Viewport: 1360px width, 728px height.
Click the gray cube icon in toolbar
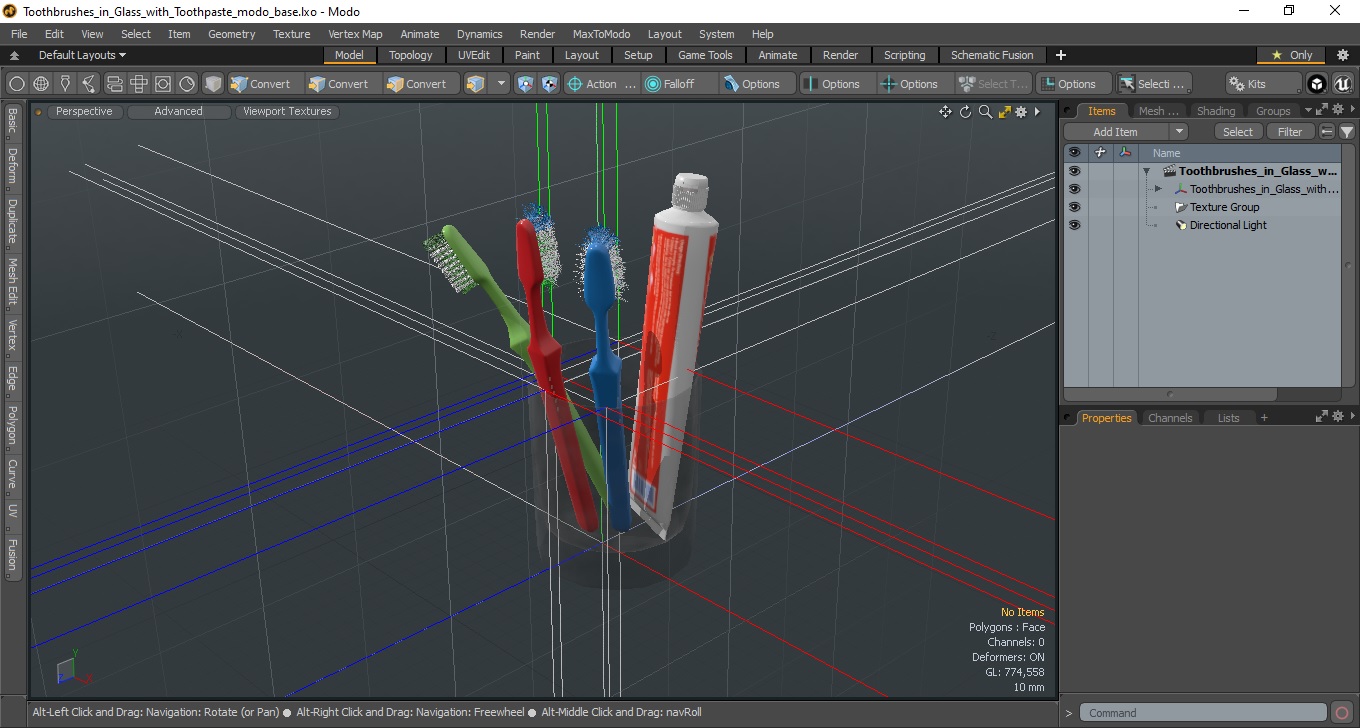(212, 84)
